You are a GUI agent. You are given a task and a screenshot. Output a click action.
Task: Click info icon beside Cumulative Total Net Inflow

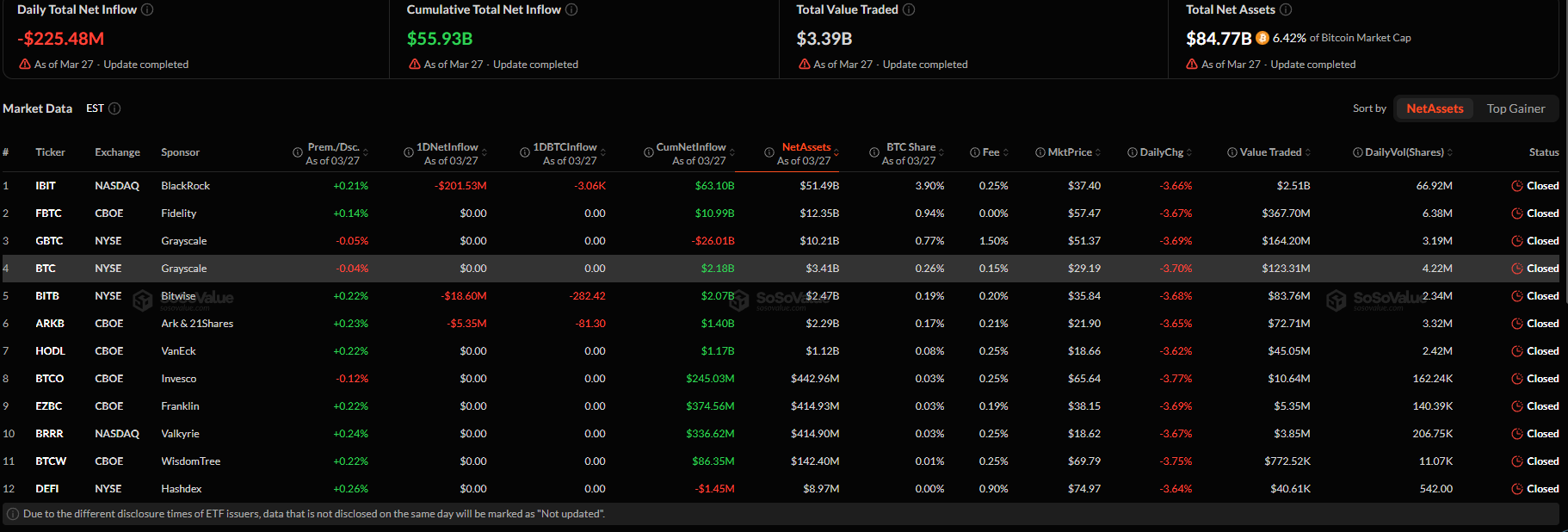tap(571, 9)
